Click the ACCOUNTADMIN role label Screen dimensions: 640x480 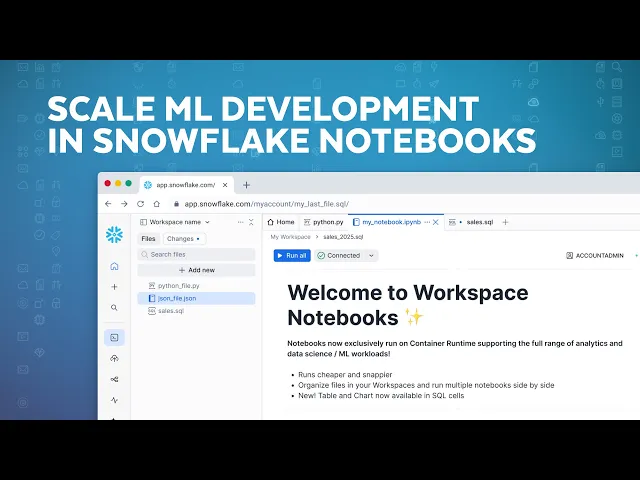(x=600, y=256)
